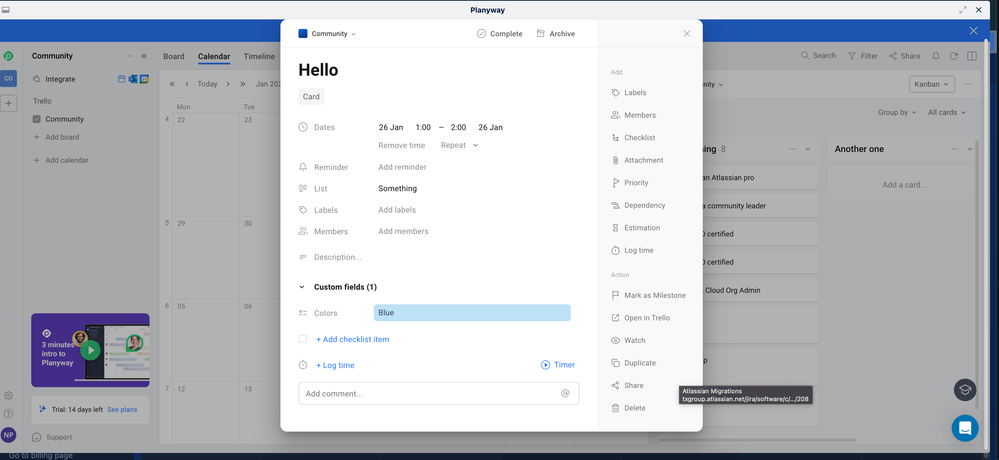Image resolution: width=999 pixels, height=460 pixels.
Task: Change the list value Something
Action: pyautogui.click(x=398, y=189)
